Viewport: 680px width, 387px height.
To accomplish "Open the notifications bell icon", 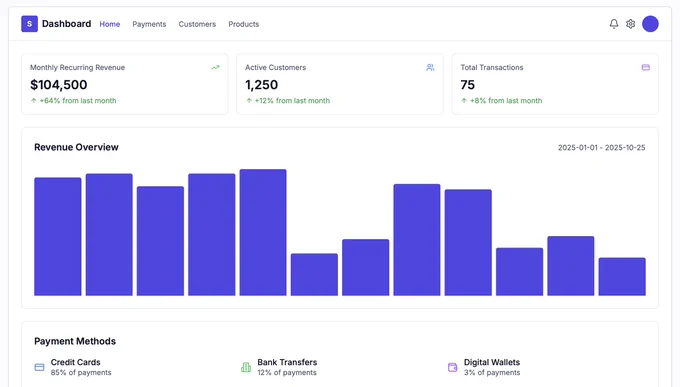I will pyautogui.click(x=614, y=24).
